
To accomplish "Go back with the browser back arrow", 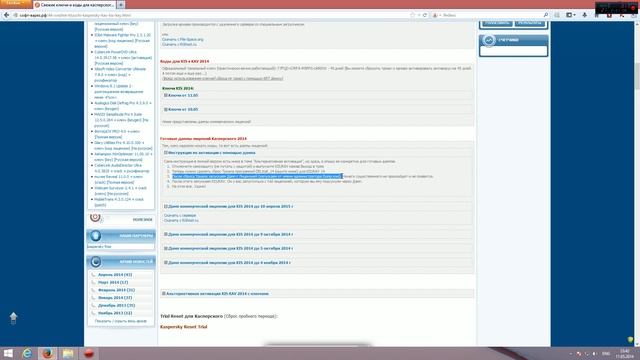I will pyautogui.click(x=6, y=15).
